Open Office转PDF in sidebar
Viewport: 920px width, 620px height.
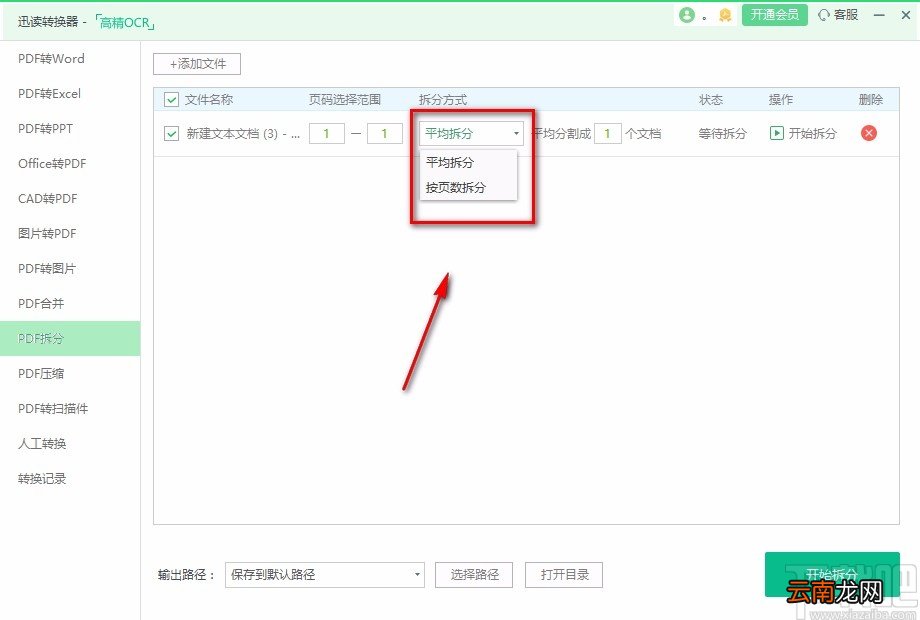[70, 164]
